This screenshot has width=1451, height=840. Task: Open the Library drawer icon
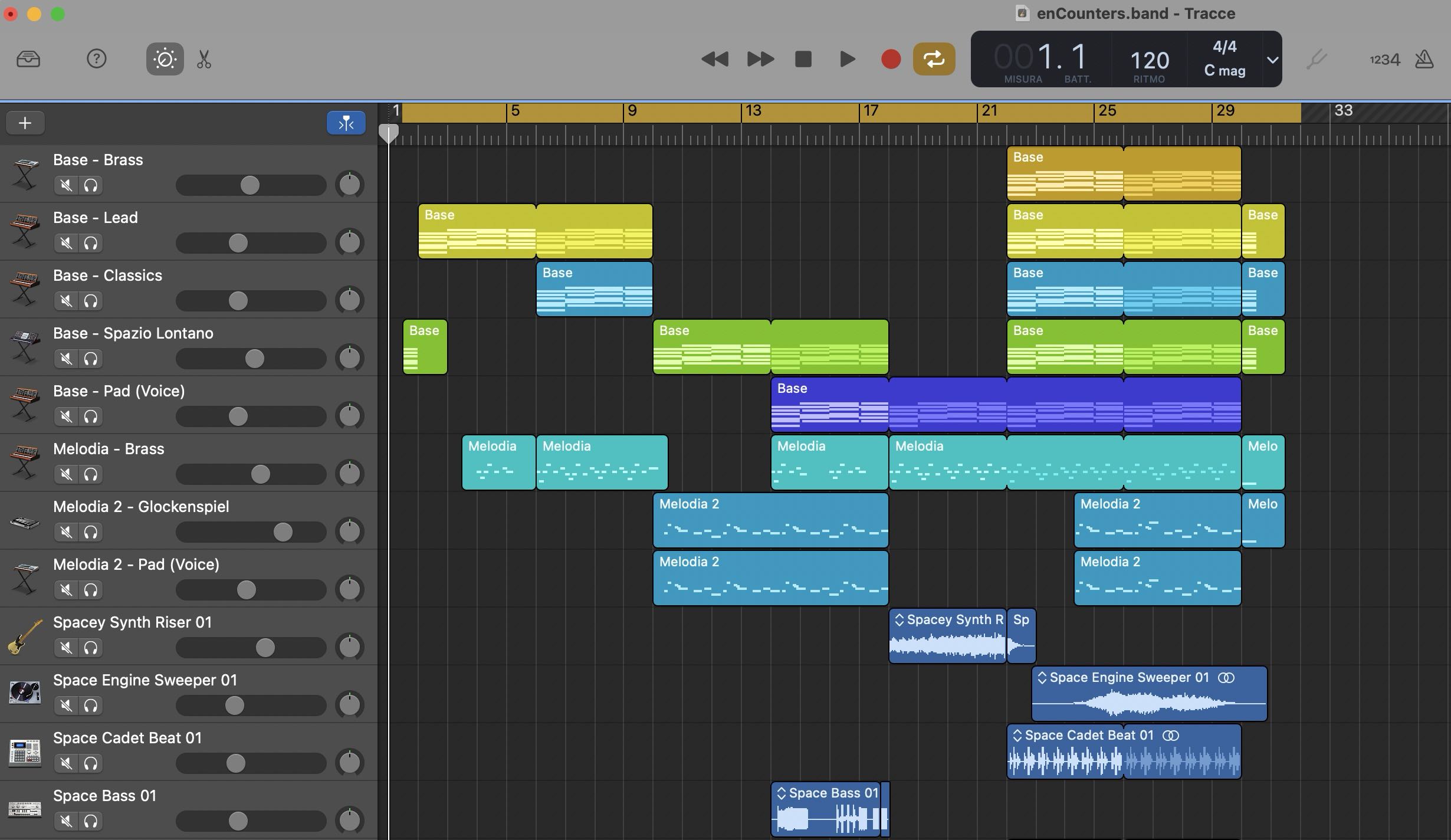[x=28, y=59]
